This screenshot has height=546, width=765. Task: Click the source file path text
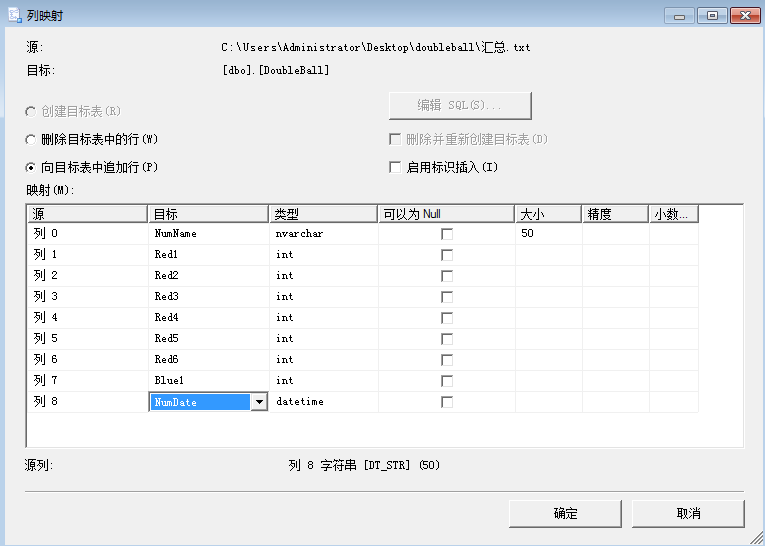376,47
